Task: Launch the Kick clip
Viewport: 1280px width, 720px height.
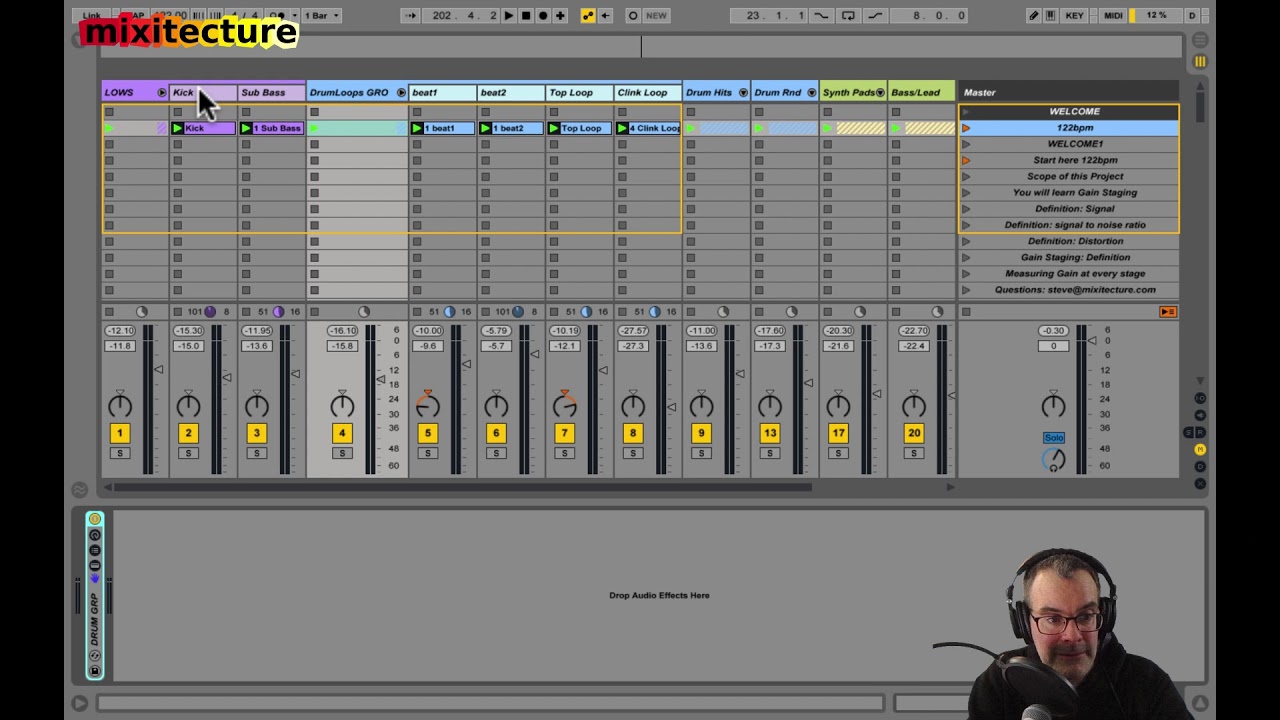Action: tap(177, 128)
